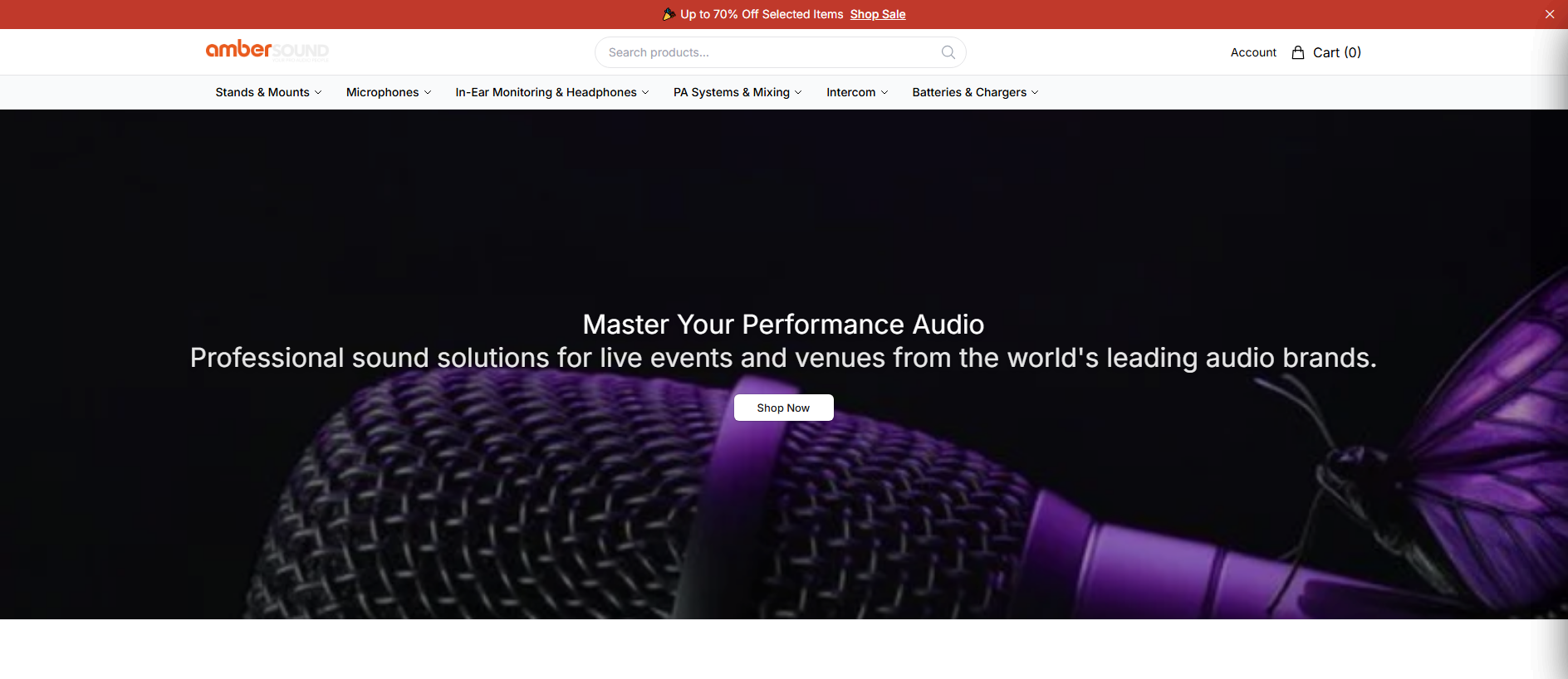This screenshot has width=1568, height=679.
Task: Close the sale announcement banner
Action: click(1550, 14)
